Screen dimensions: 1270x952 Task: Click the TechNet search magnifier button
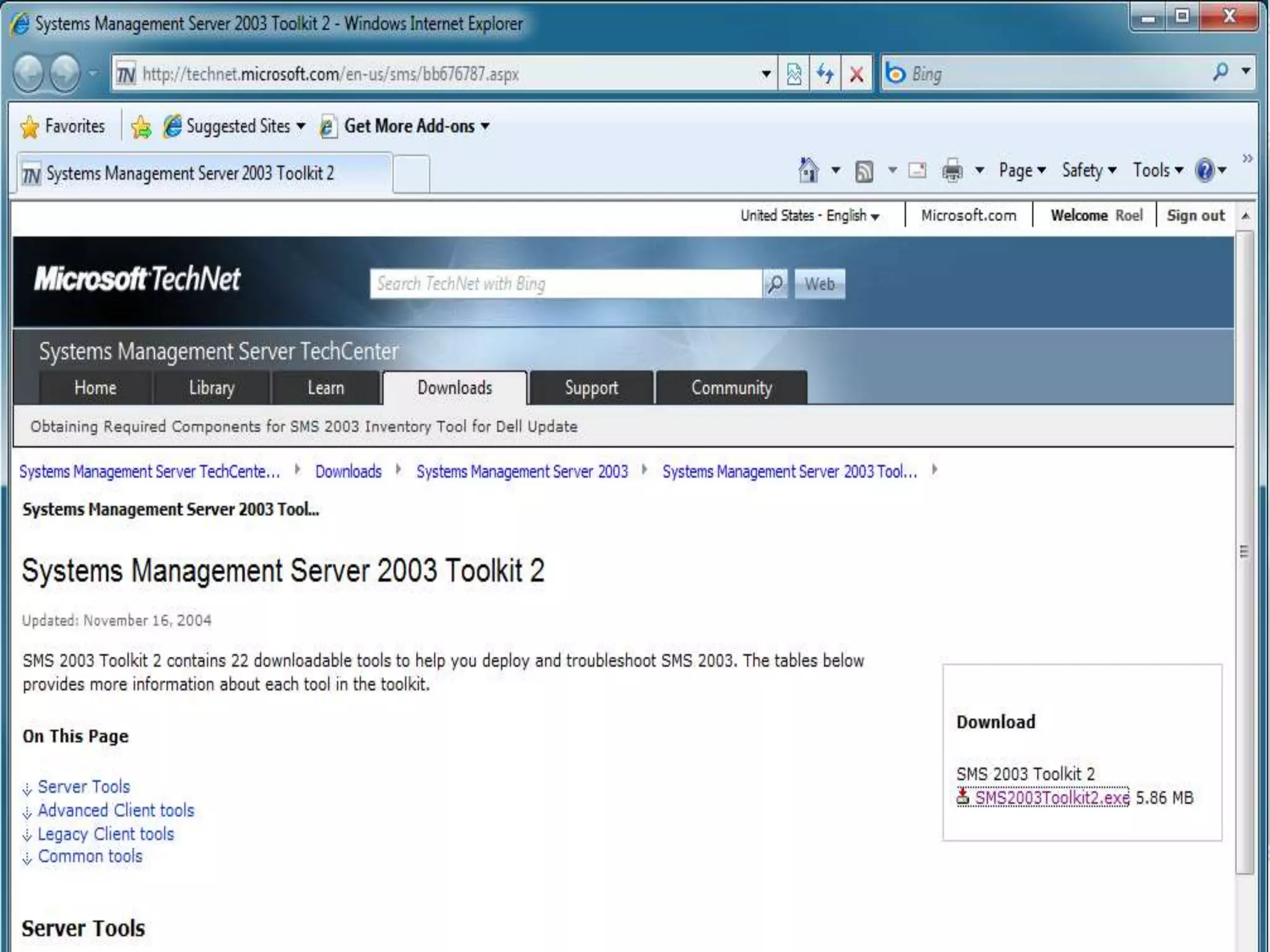point(775,284)
